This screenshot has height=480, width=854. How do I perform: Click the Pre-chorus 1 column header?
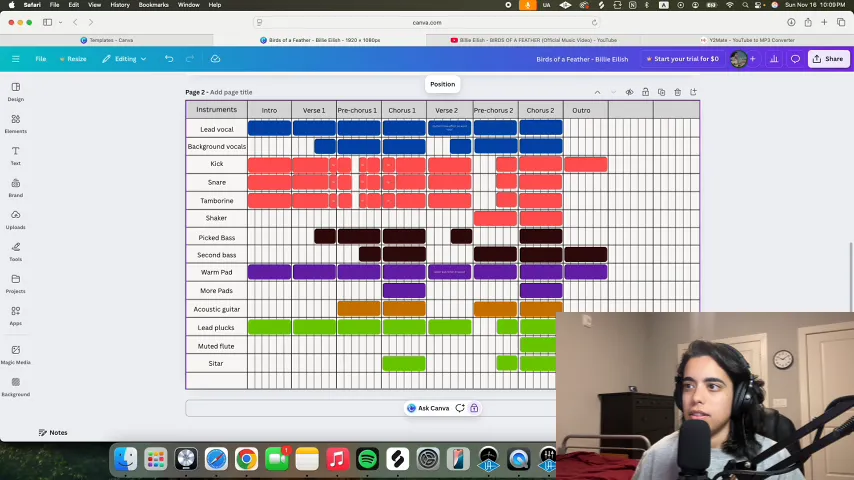tap(358, 110)
